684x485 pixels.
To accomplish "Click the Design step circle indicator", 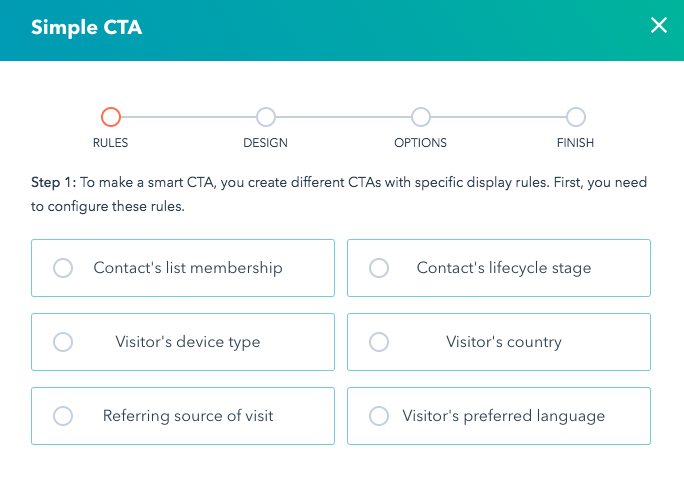I will [265, 117].
